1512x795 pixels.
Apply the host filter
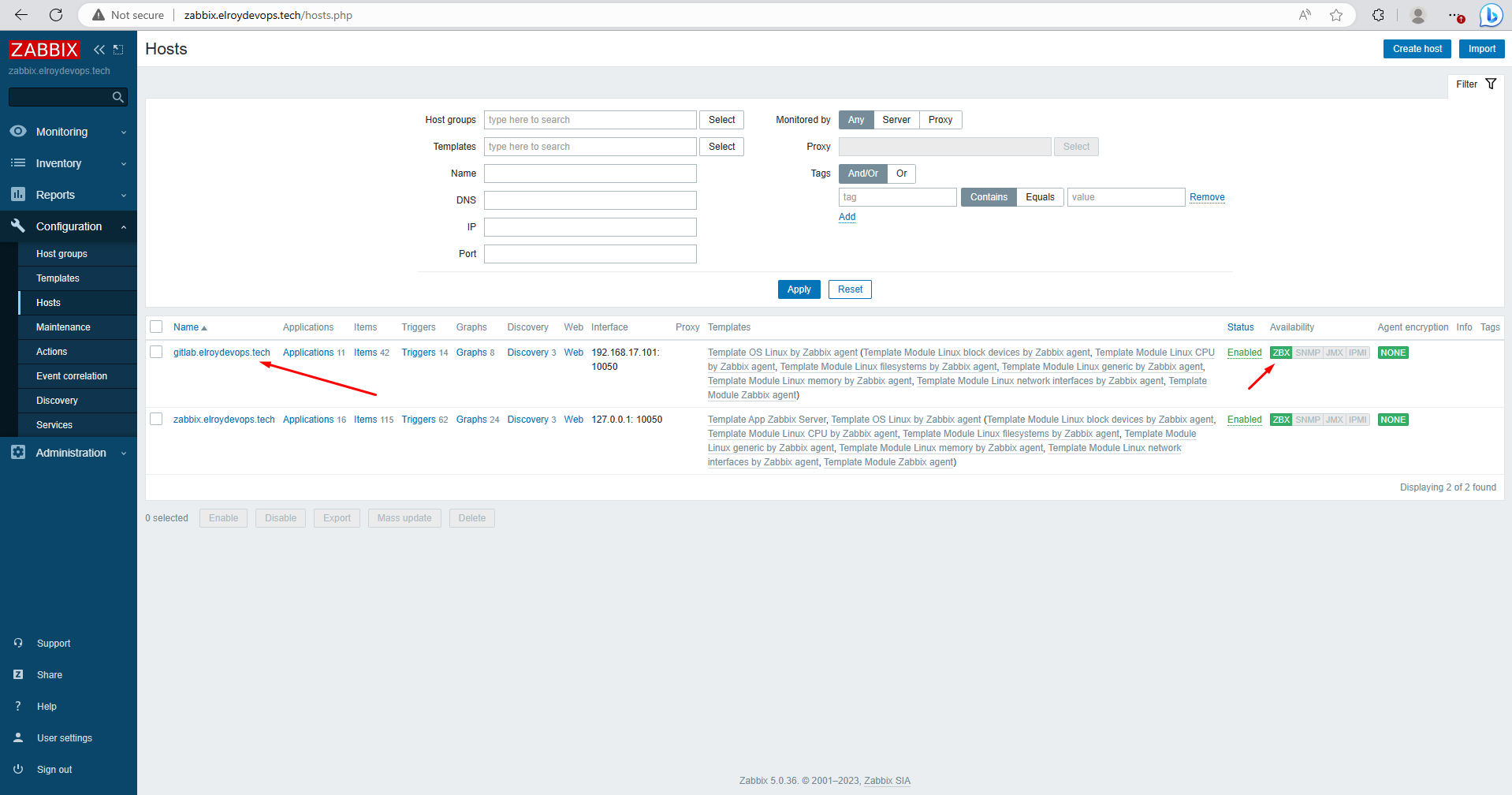(799, 289)
